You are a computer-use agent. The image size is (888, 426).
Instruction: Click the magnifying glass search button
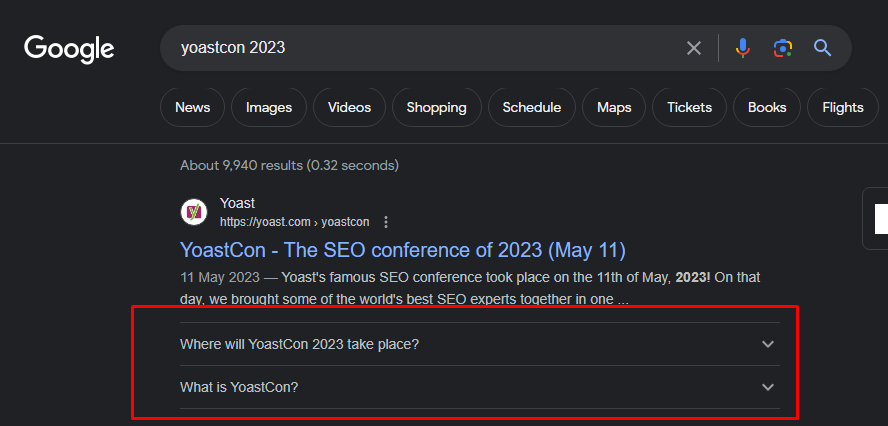point(822,48)
